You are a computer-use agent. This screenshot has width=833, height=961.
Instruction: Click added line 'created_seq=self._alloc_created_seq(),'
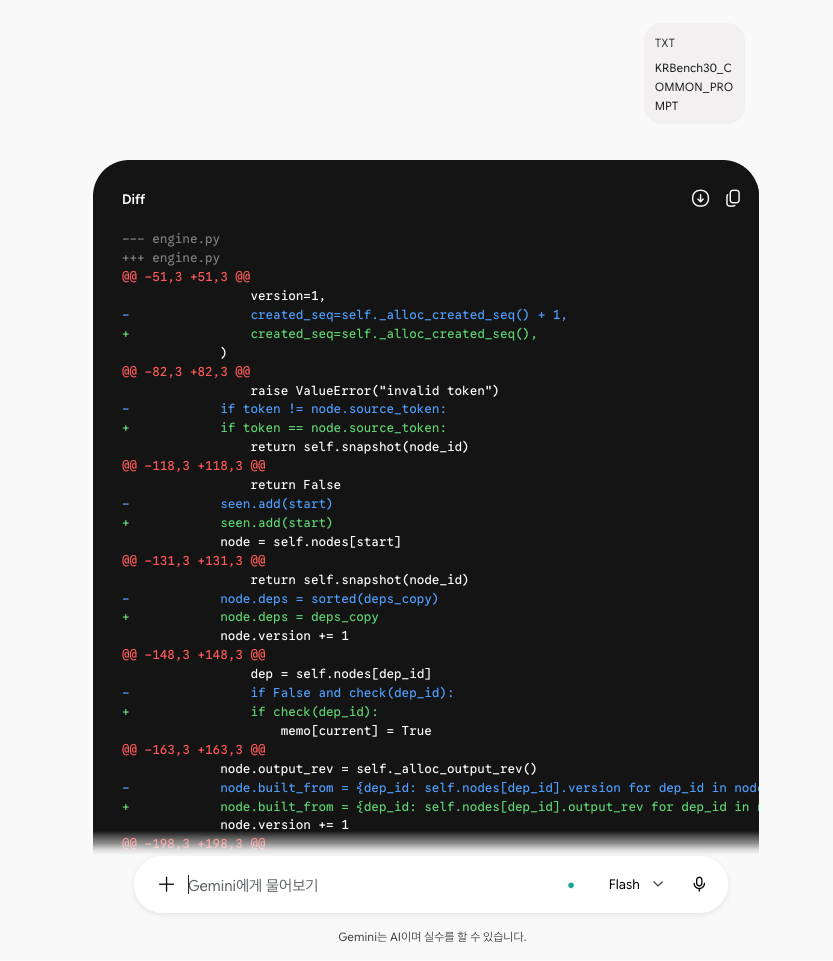394,334
